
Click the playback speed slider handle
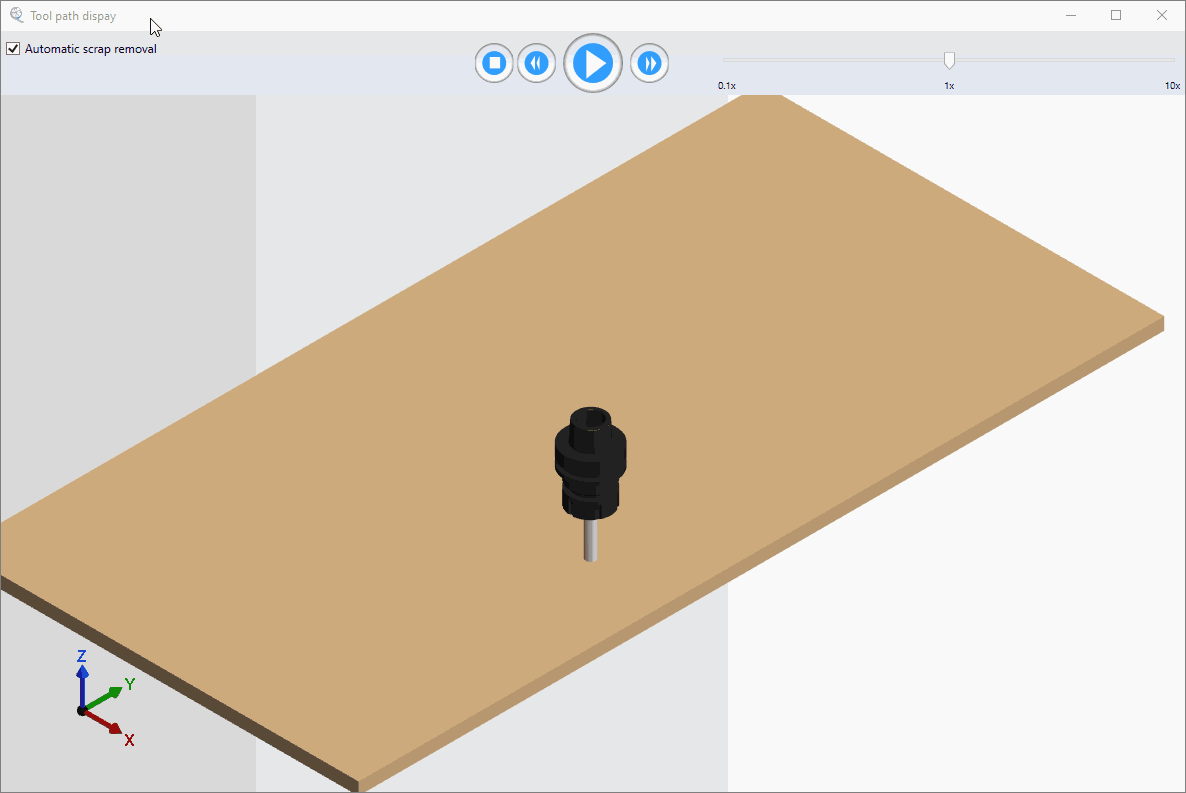(949, 61)
